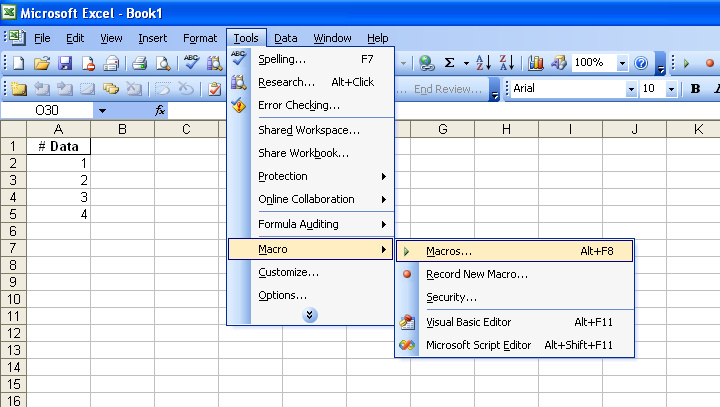Open the Insert menu
This screenshot has width=720, height=407.
point(152,38)
